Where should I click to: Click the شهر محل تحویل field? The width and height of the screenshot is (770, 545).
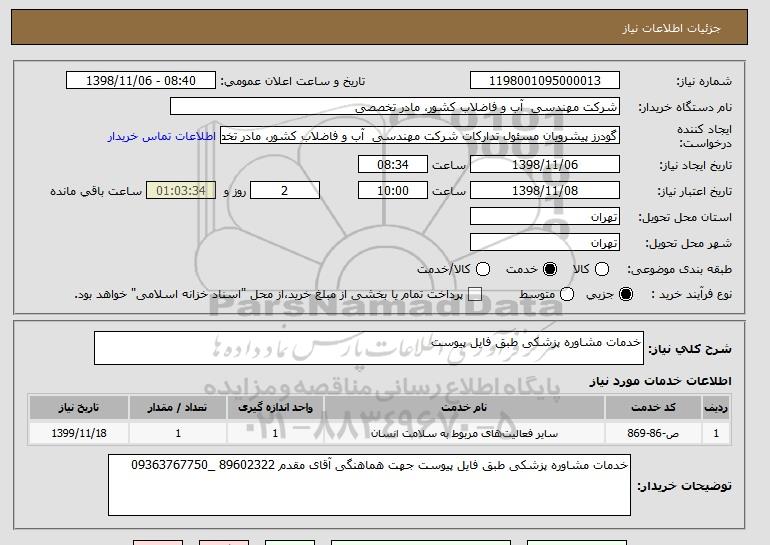(x=545, y=243)
